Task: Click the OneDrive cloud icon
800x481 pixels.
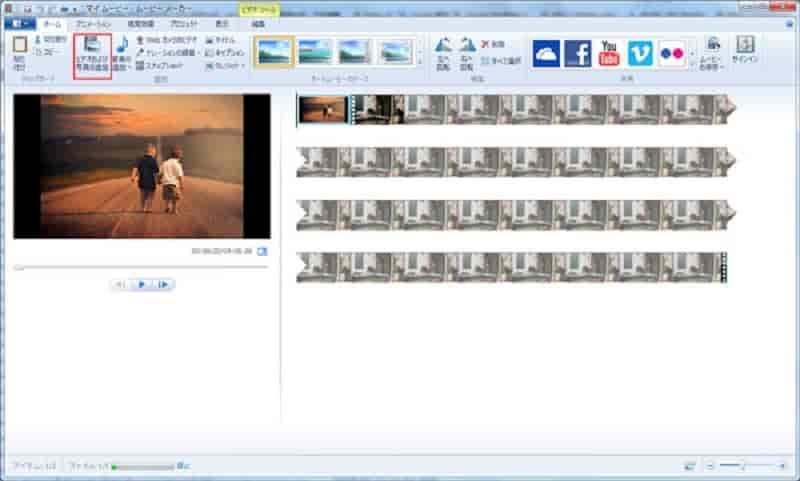Action: click(546, 53)
